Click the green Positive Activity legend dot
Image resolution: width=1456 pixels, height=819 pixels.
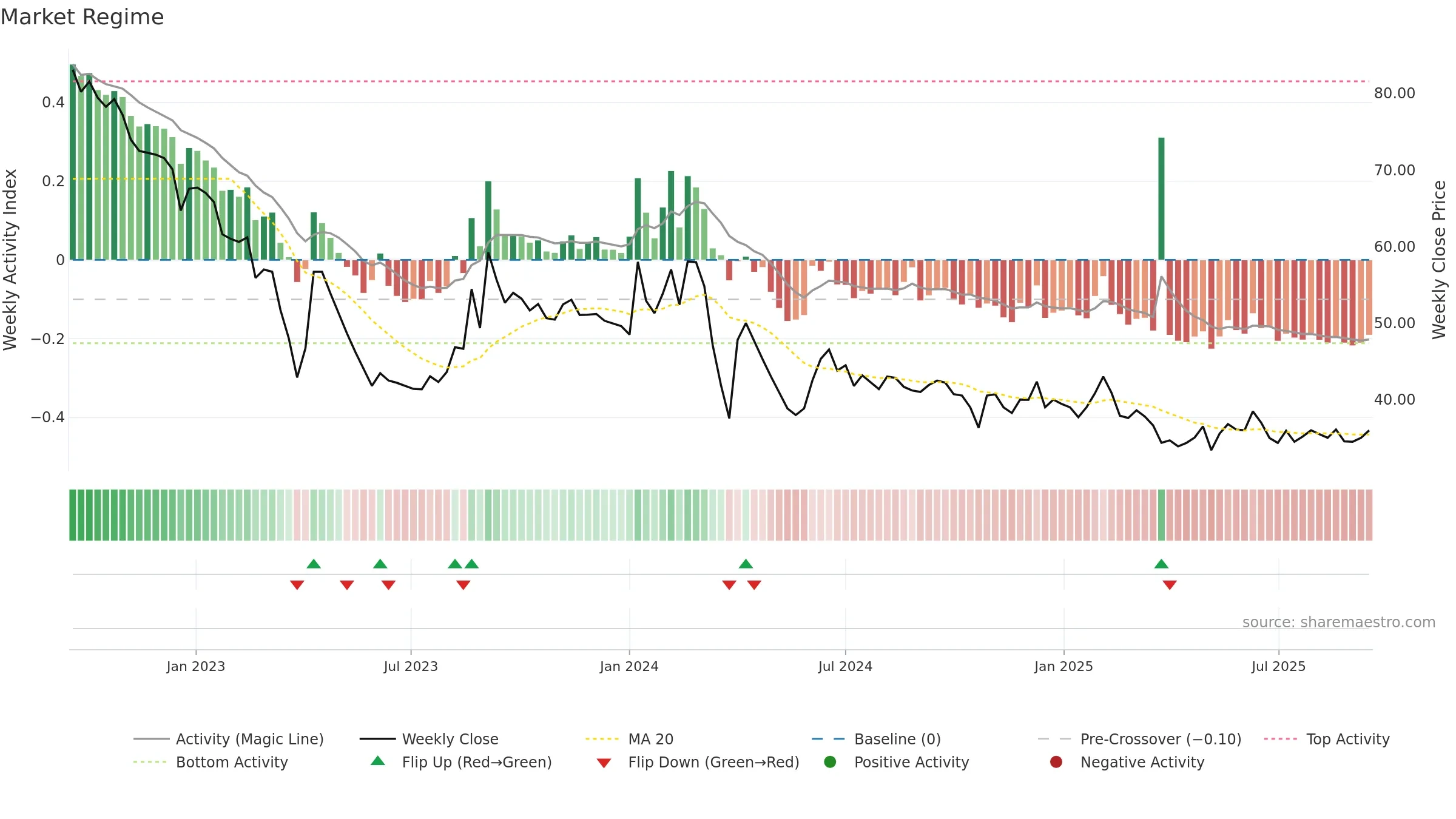coord(831,761)
